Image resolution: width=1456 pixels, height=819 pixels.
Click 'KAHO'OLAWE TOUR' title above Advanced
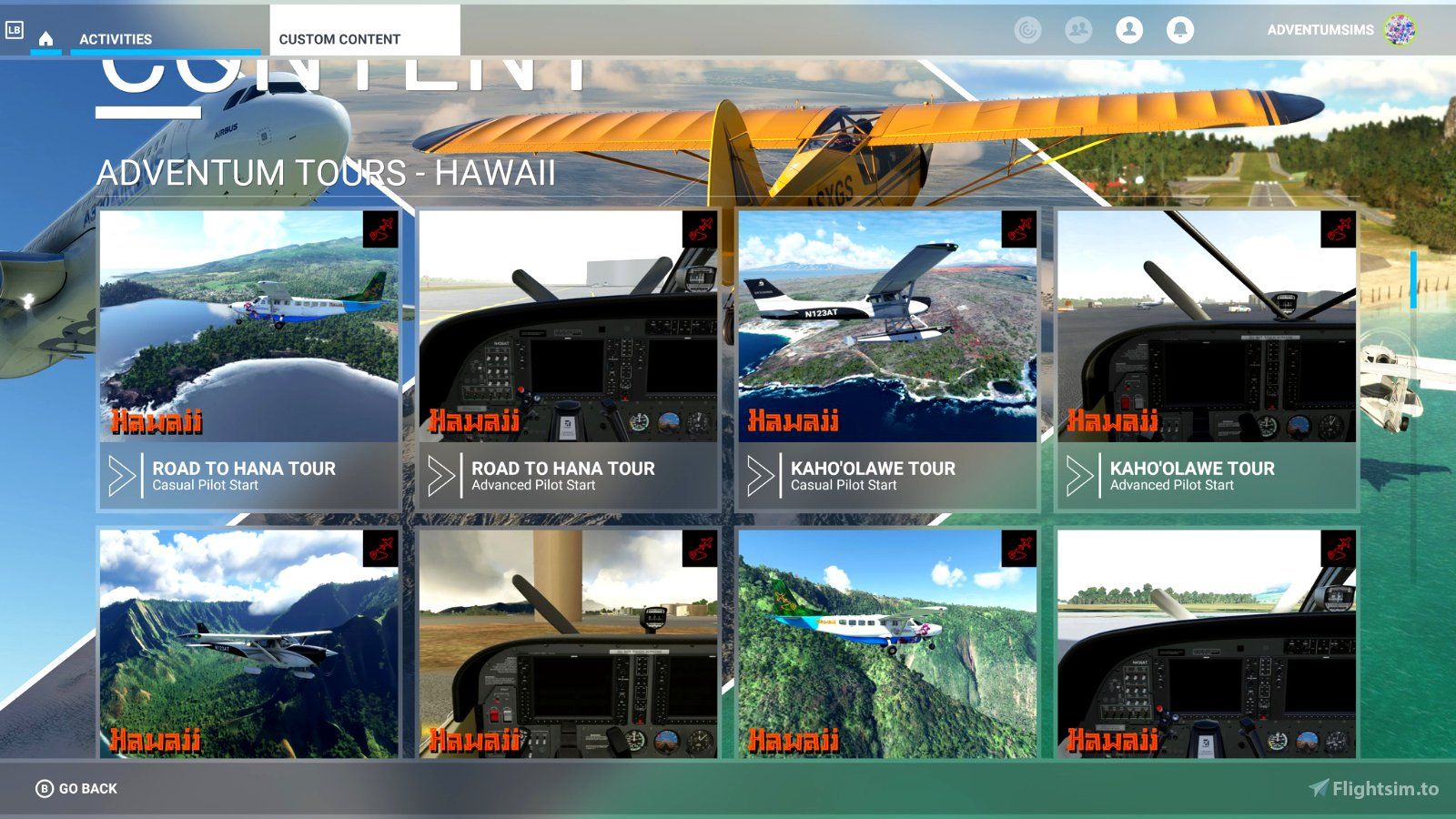pos(1193,469)
